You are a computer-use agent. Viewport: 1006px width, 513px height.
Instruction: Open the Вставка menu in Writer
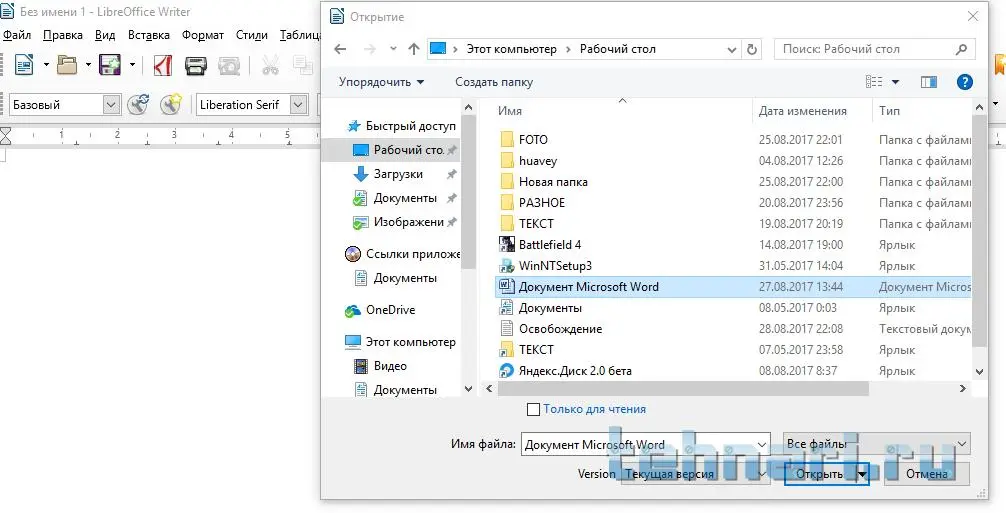[149, 35]
